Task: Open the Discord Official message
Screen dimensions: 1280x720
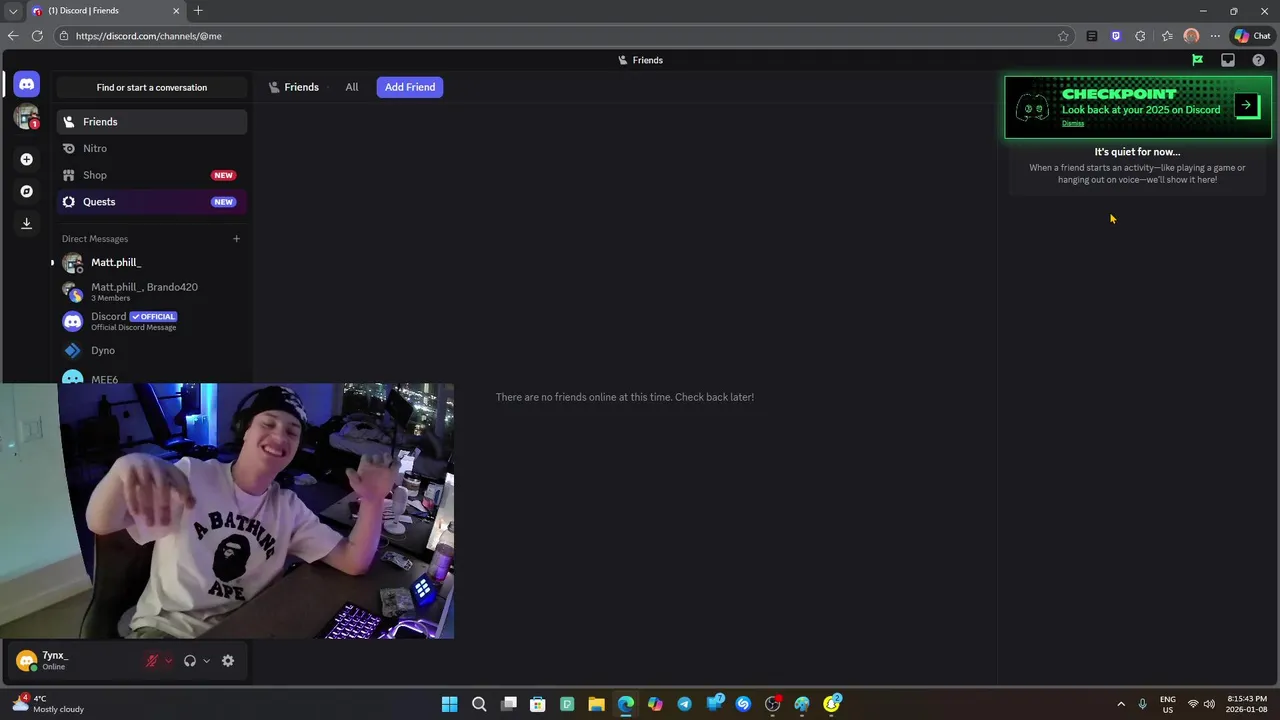Action: coord(152,321)
